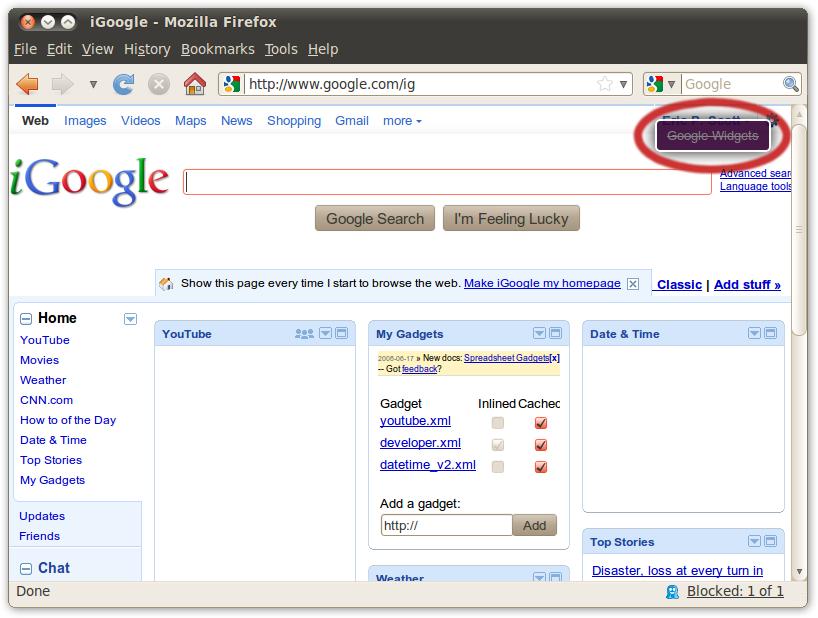Click the I'm Feeling Lucky button
The width and height of the screenshot is (818, 618).
pyautogui.click(x=511, y=219)
